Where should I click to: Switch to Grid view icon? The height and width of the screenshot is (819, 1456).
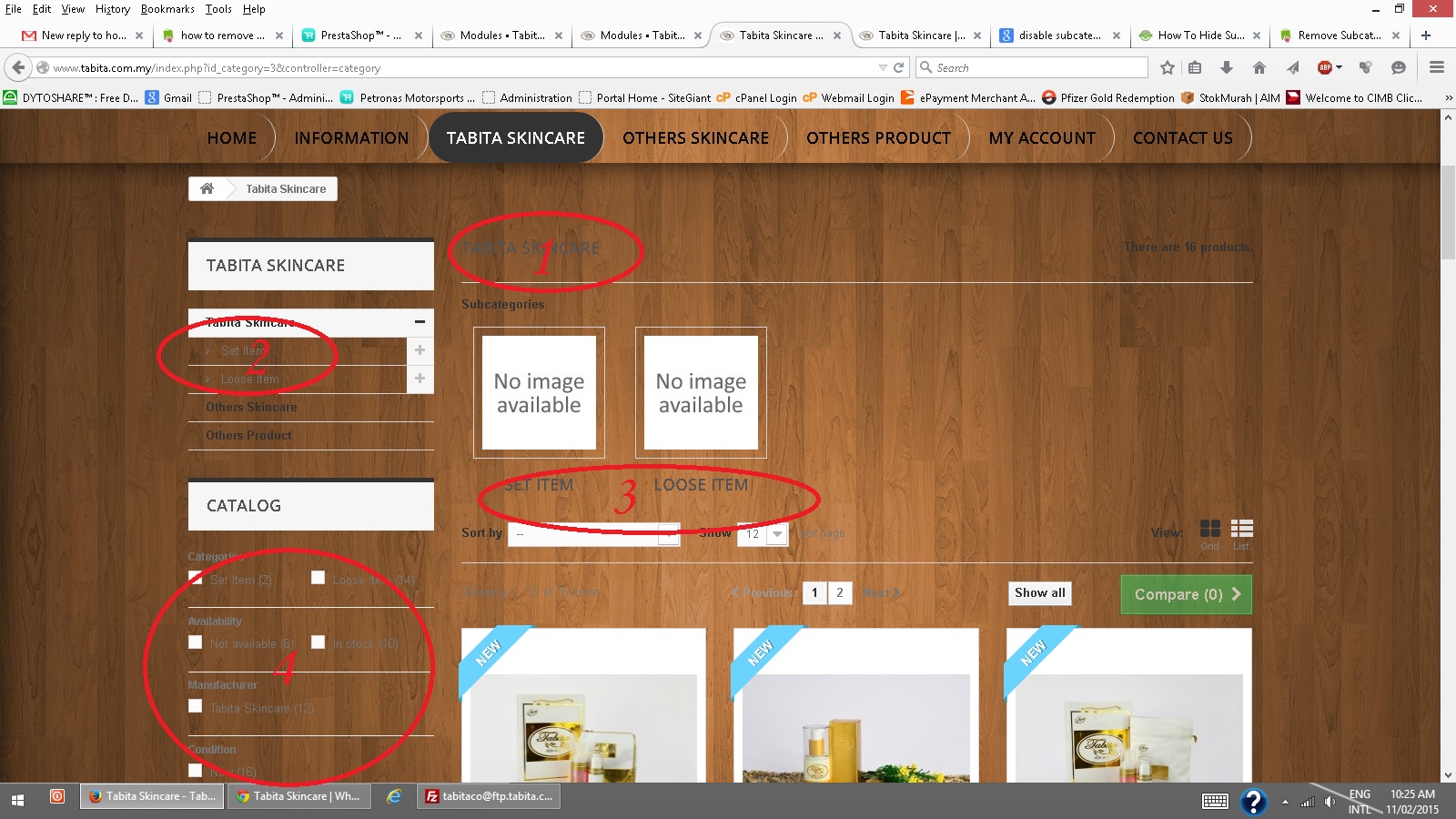coord(1209,529)
